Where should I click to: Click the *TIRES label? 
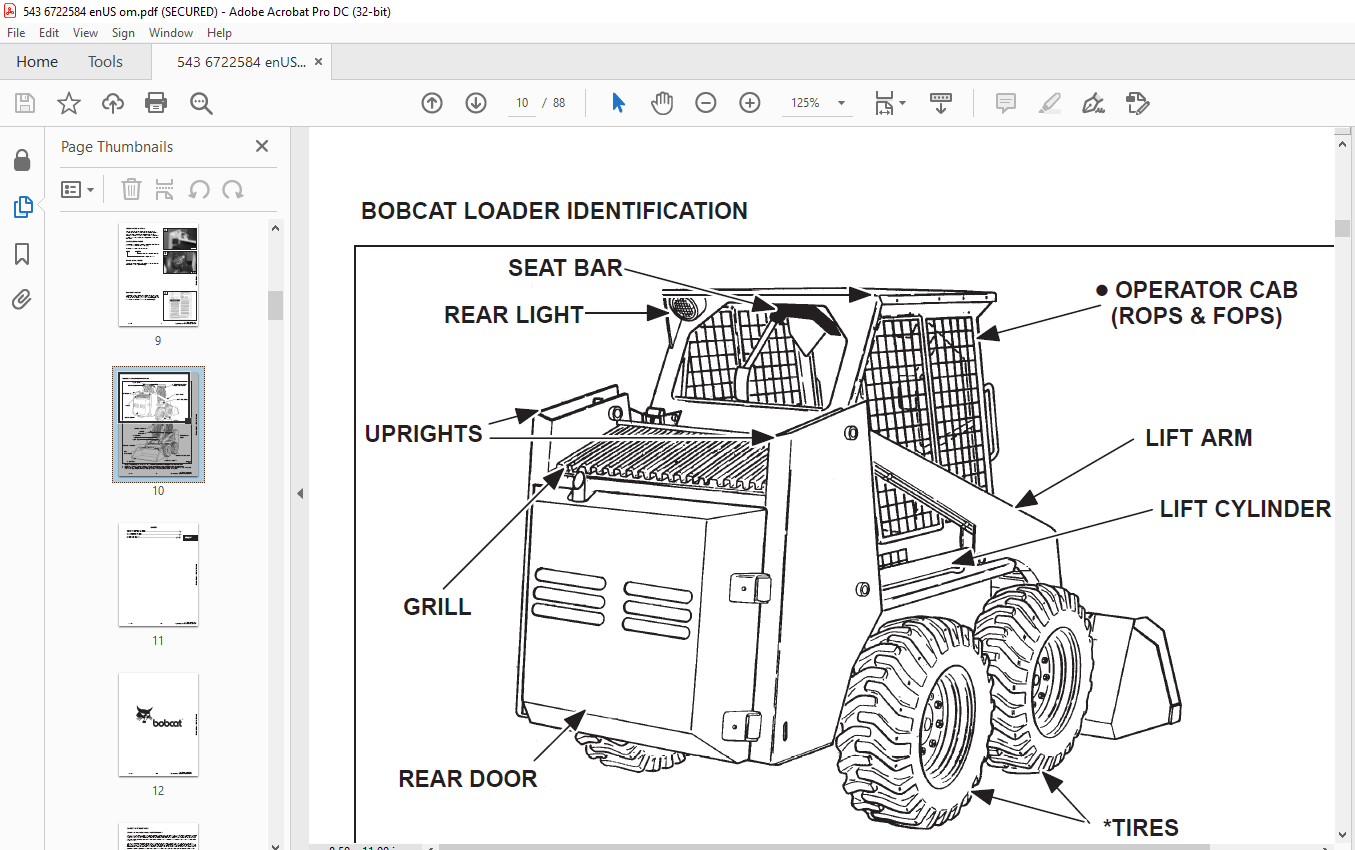point(1141,828)
